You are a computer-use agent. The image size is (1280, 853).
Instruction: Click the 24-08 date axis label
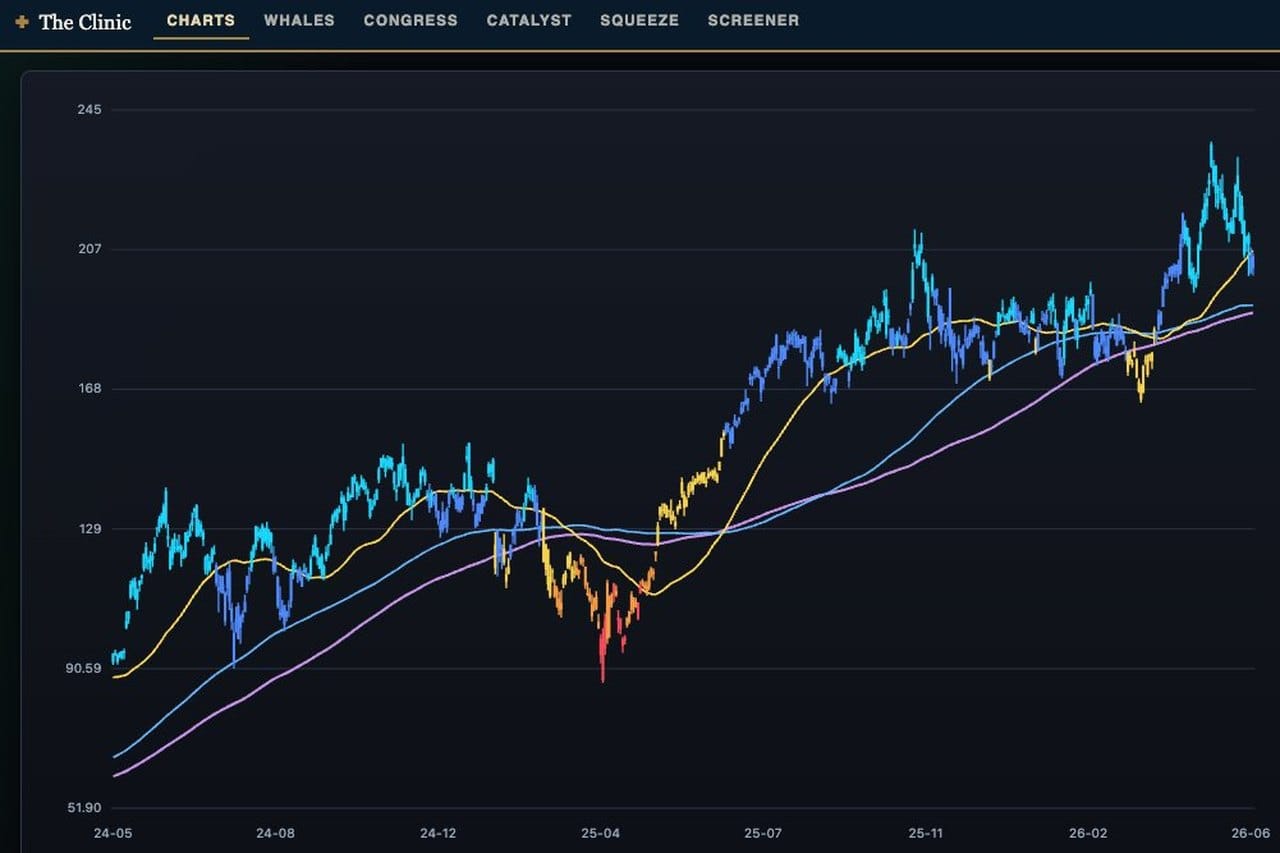(x=275, y=833)
